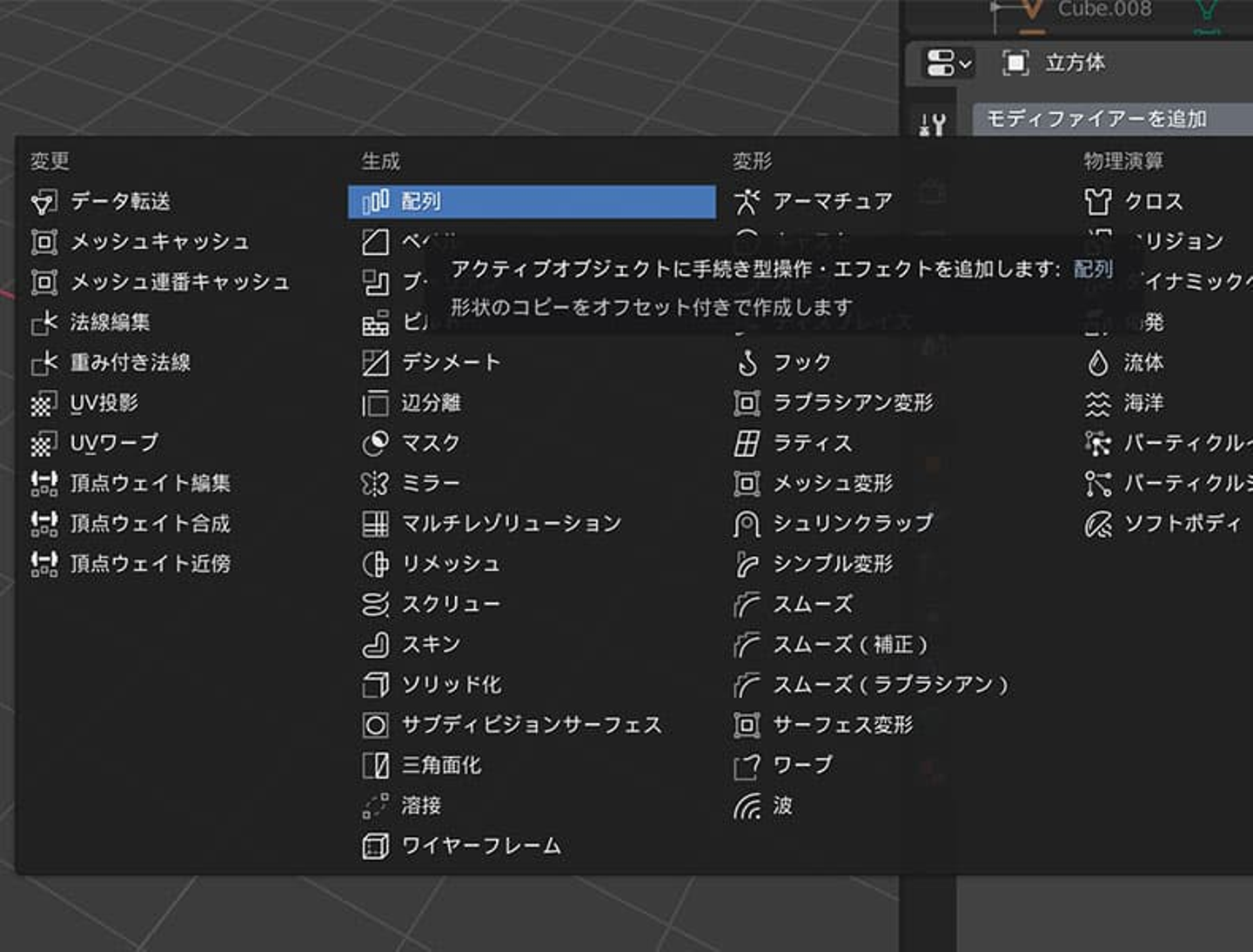This screenshot has height=952, width=1253.
Task: Select ワイヤーフレーム from the generate list
Action: (480, 846)
